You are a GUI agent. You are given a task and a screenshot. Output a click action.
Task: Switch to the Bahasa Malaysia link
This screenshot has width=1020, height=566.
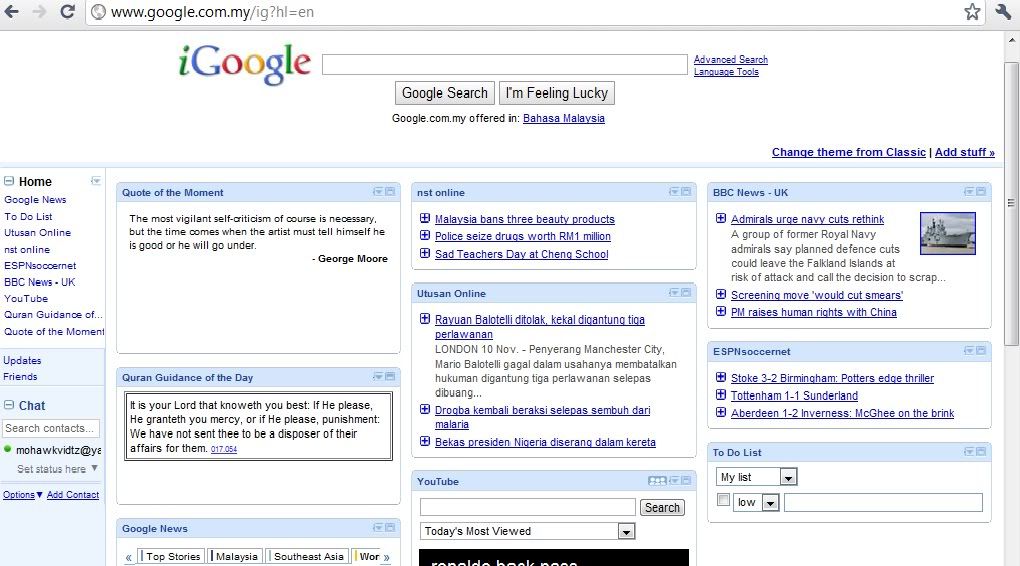point(564,118)
